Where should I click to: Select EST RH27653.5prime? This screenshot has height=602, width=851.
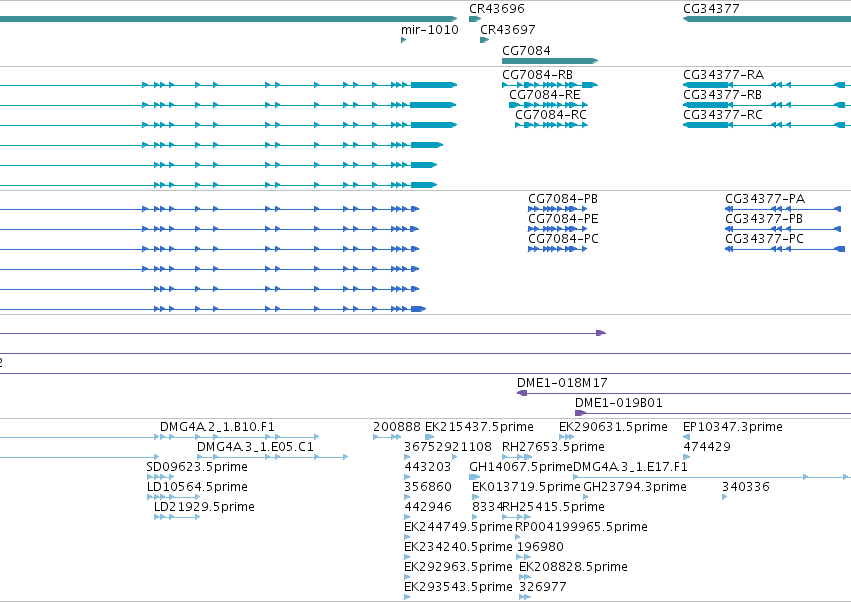553,447
